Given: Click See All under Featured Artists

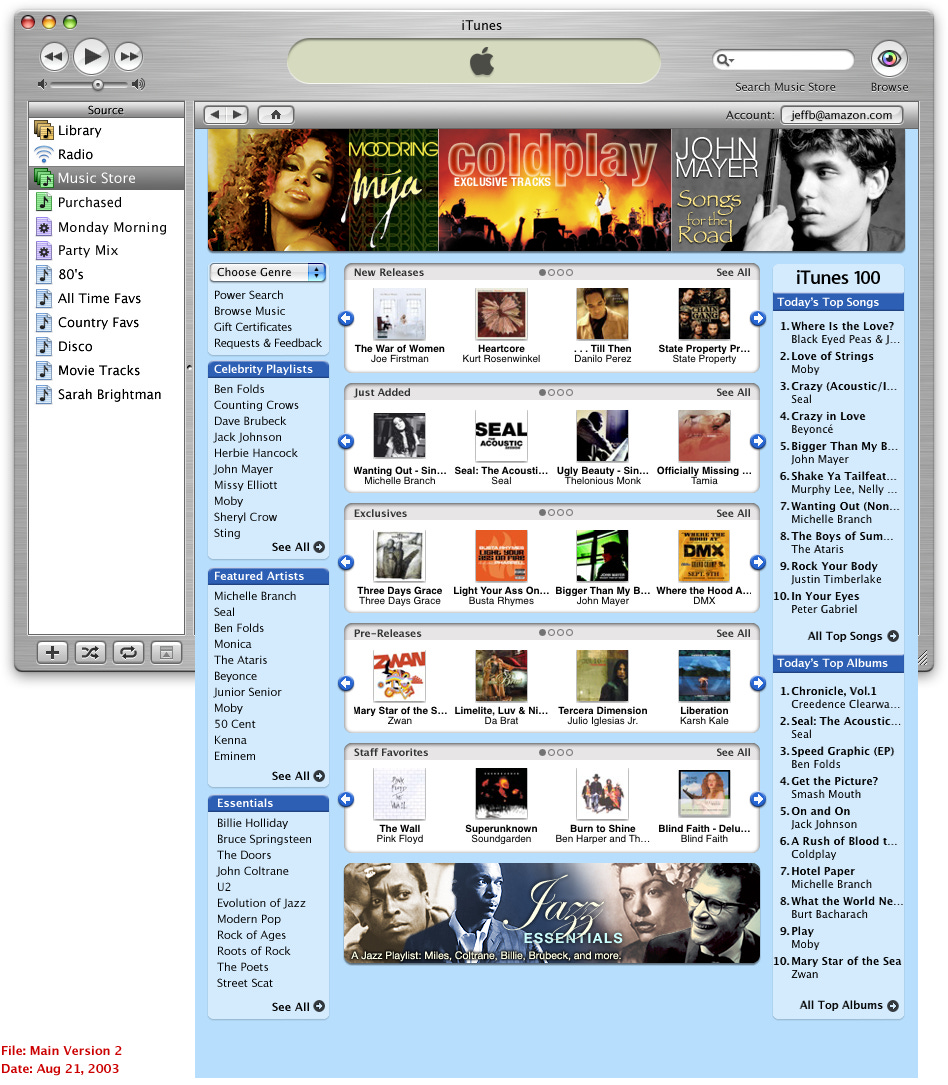Looking at the screenshot, I should click(x=298, y=776).
